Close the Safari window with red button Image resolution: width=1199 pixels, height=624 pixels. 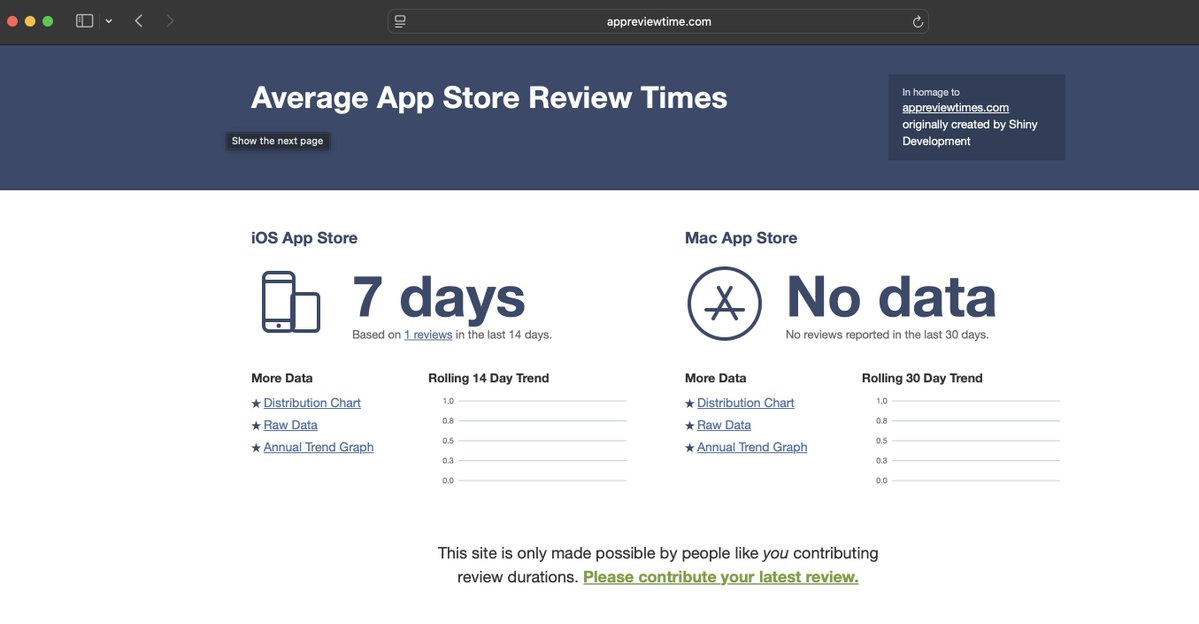[x=12, y=21]
